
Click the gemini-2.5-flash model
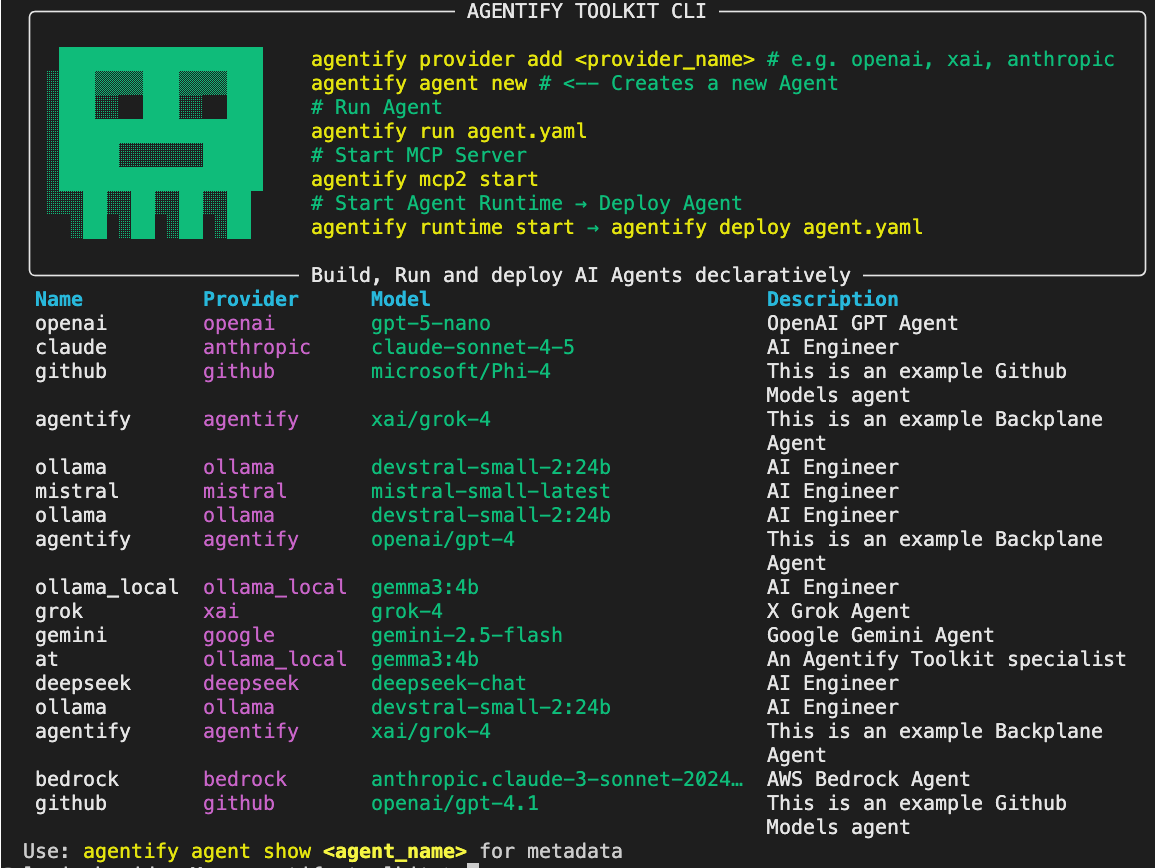[467, 635]
